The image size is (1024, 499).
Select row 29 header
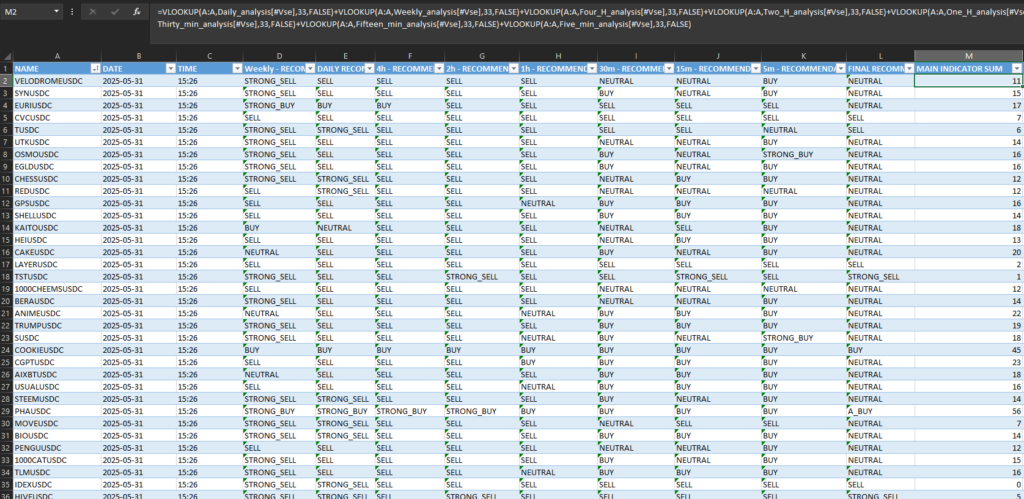point(6,411)
